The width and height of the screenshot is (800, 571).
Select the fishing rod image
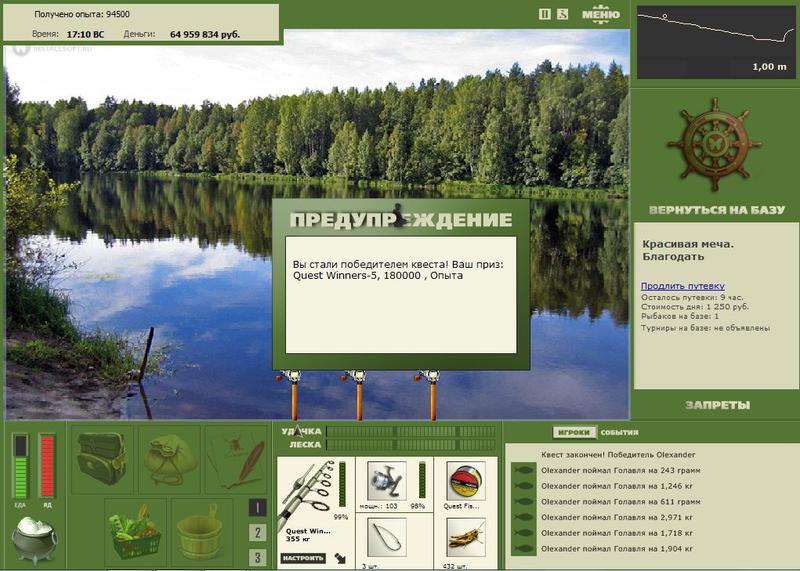pyautogui.click(x=307, y=493)
